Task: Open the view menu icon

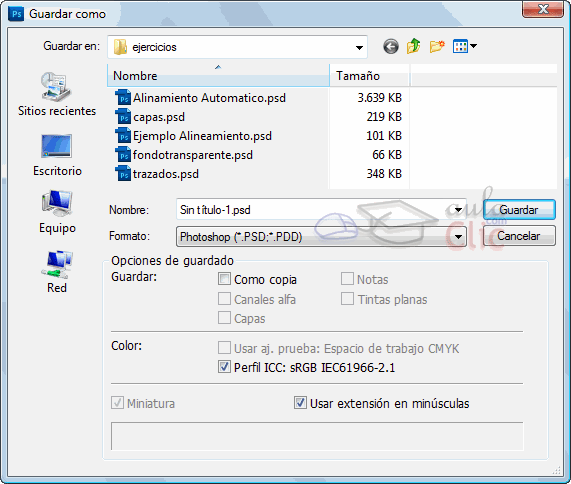Action: pyautogui.click(x=464, y=46)
